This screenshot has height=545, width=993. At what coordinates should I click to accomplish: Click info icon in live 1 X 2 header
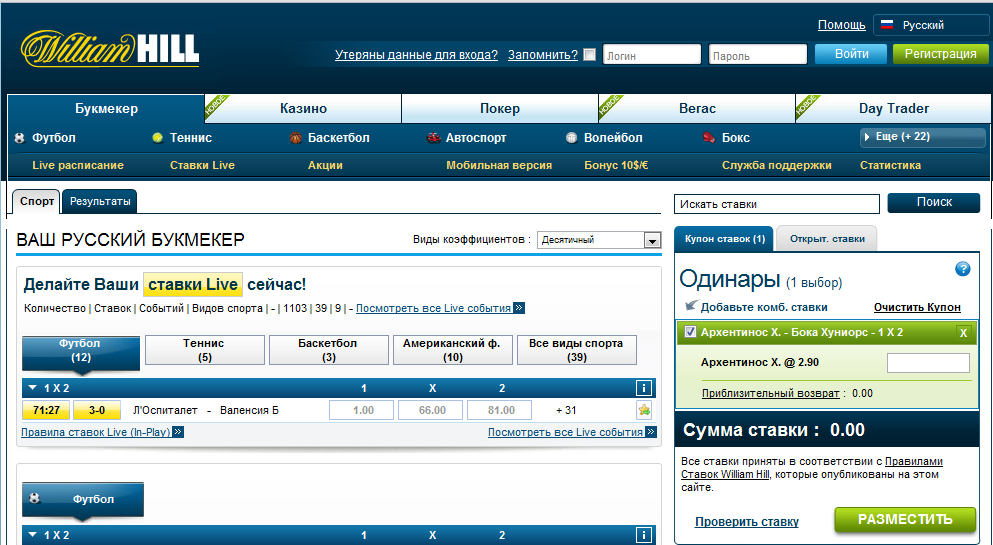(643, 388)
